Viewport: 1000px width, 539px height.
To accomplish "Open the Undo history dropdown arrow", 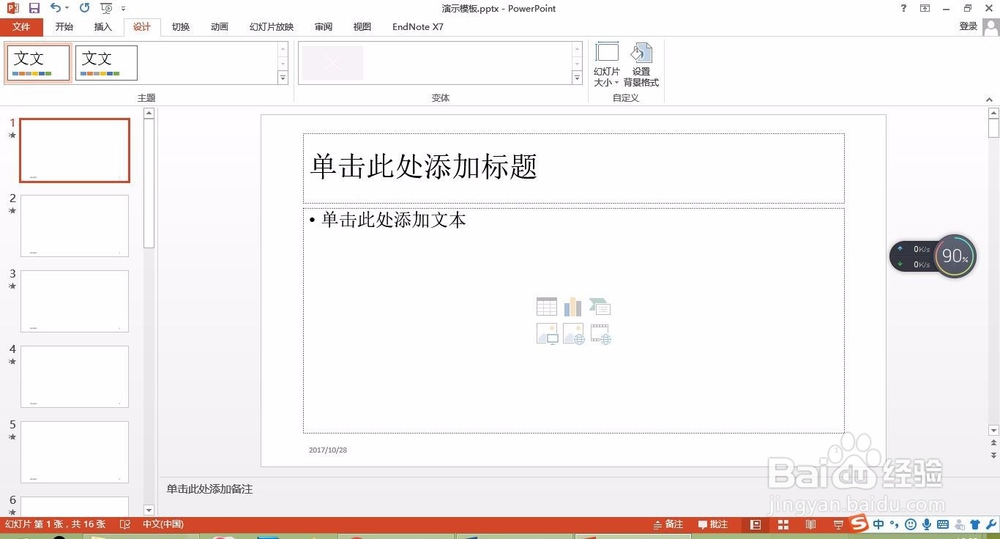I will (x=67, y=8).
